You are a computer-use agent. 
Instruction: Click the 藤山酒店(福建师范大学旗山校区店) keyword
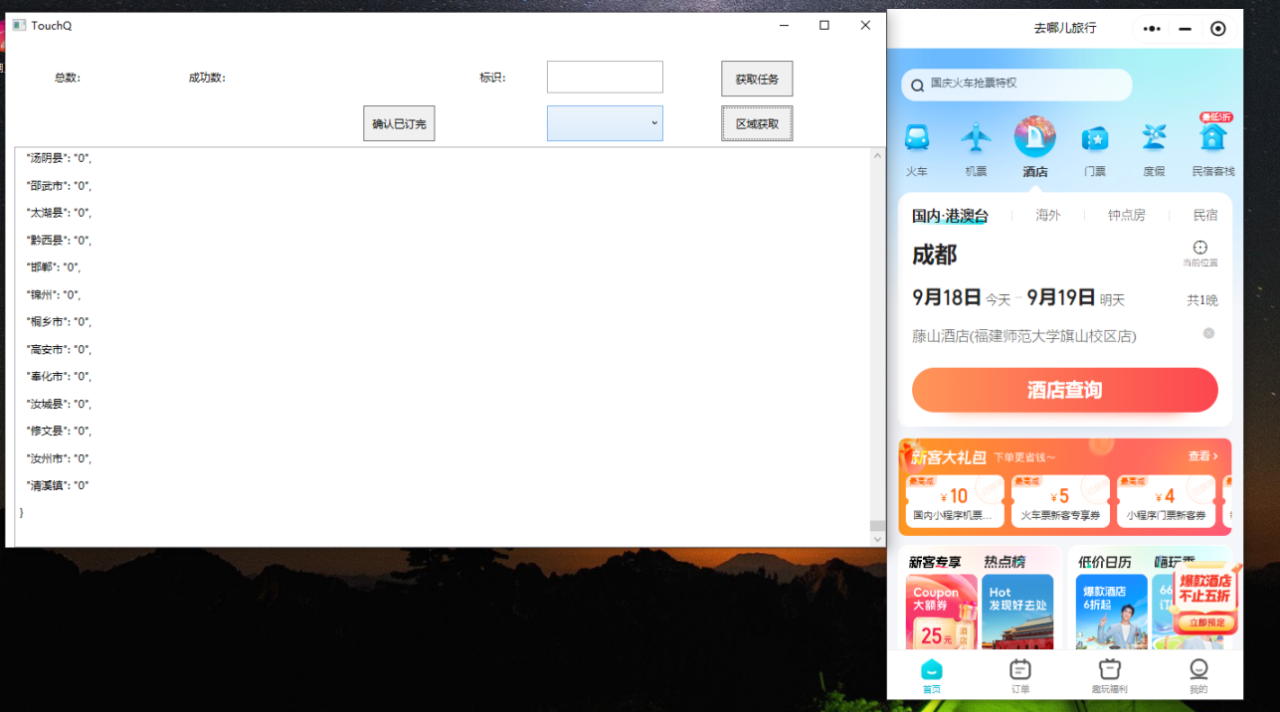1024,336
